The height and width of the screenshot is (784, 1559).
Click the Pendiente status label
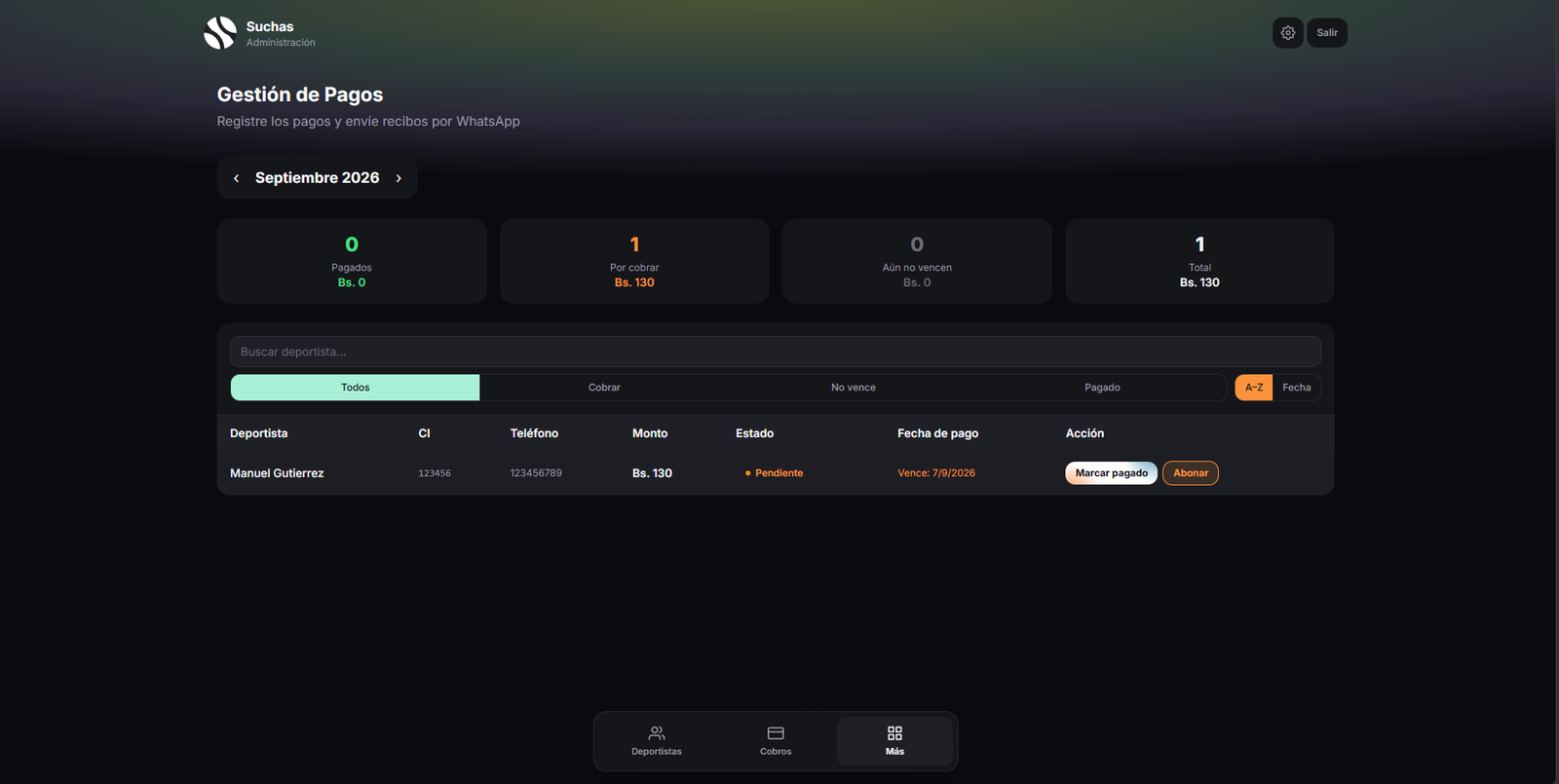(775, 473)
